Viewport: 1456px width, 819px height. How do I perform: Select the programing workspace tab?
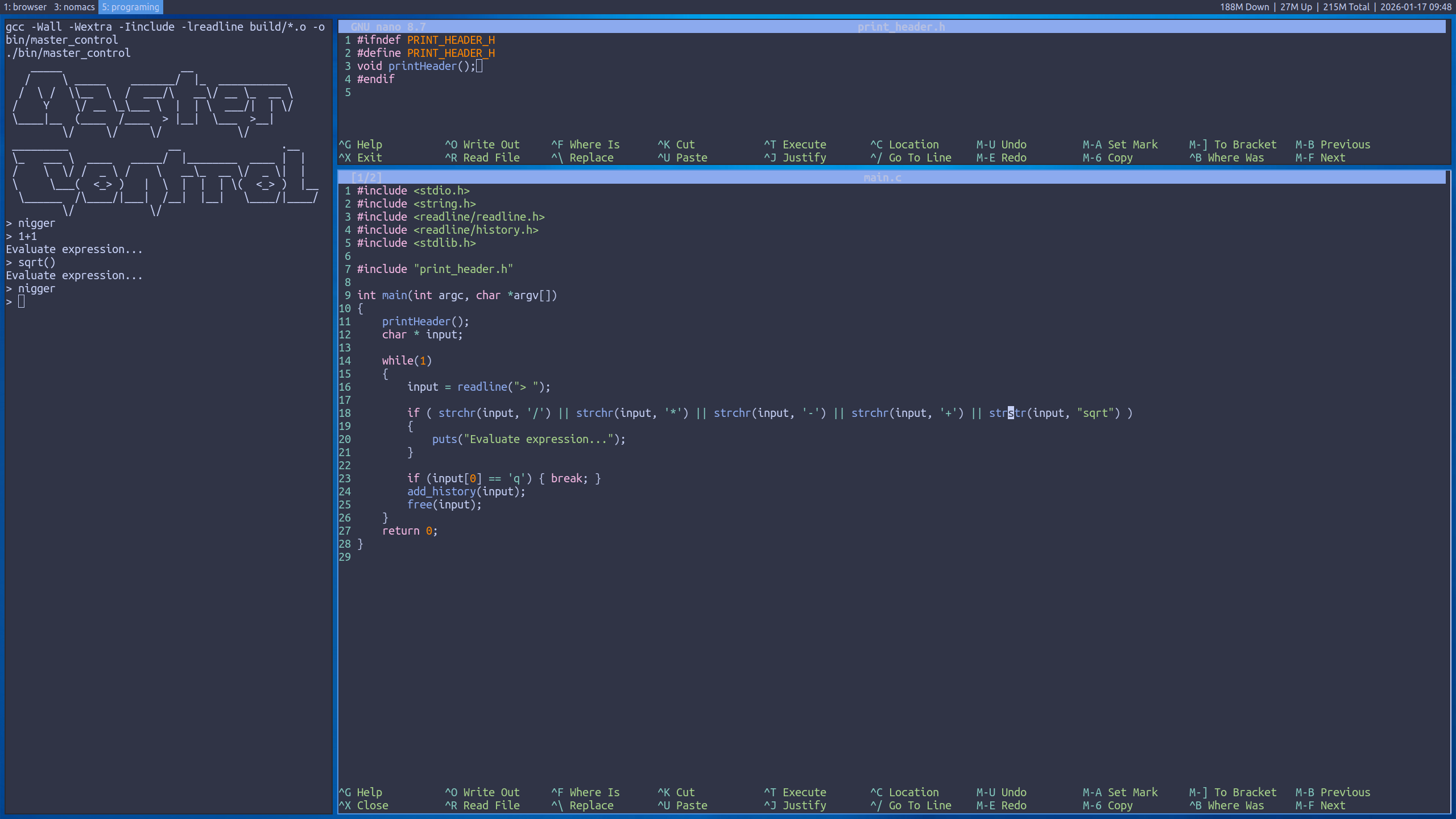(131, 7)
